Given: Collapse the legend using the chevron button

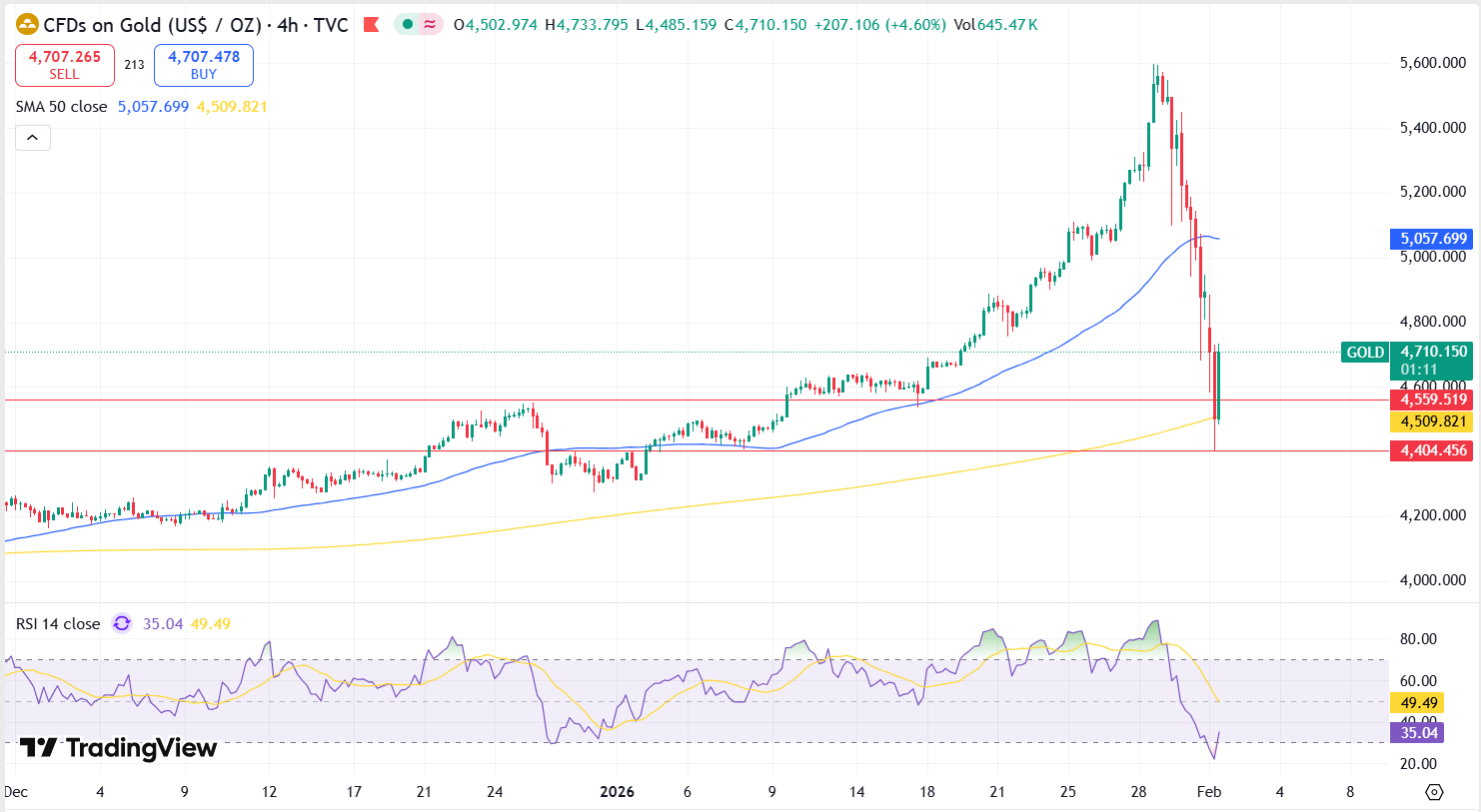Looking at the screenshot, I should tap(33, 137).
